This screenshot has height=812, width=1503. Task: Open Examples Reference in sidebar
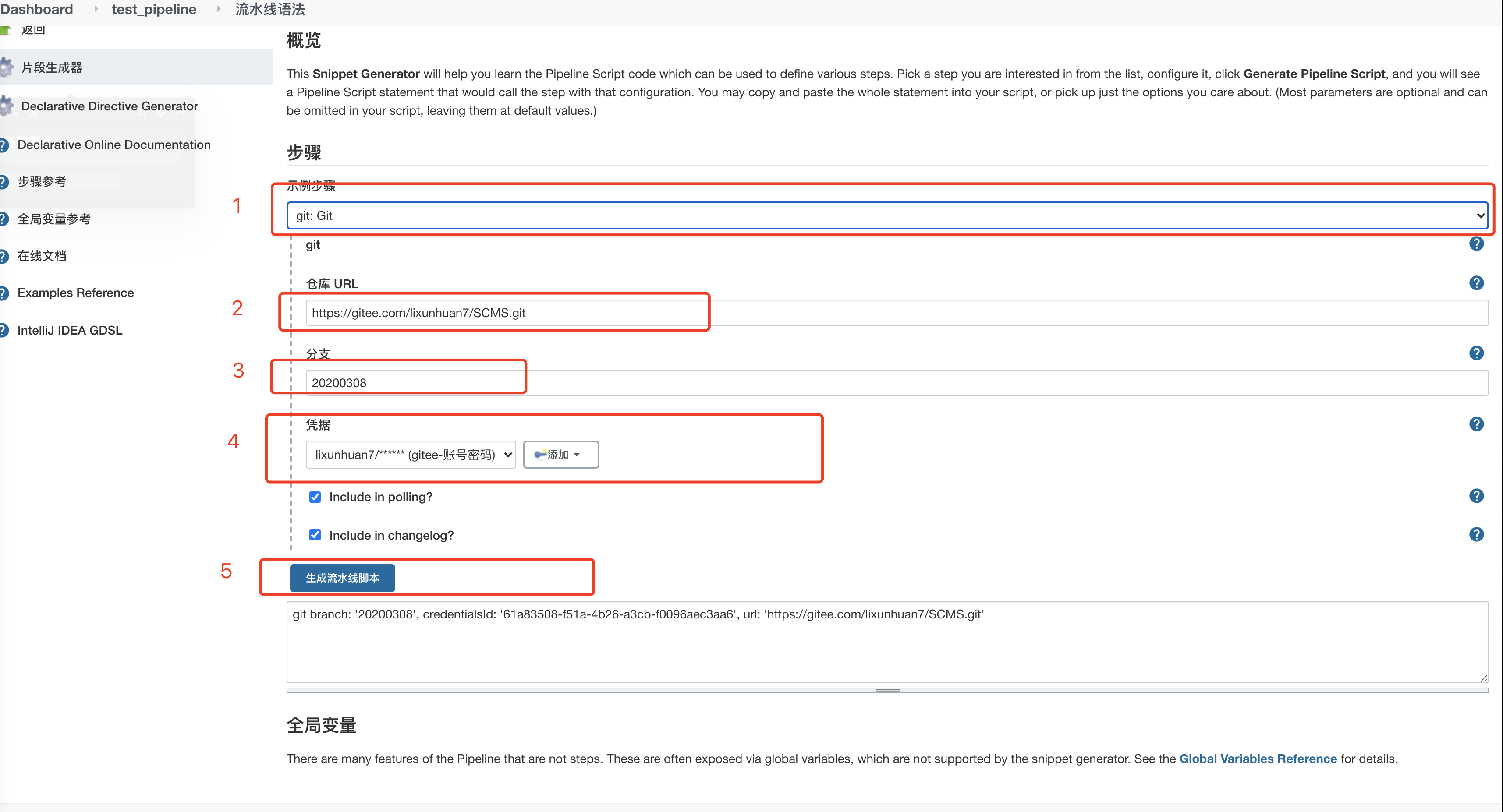(76, 293)
